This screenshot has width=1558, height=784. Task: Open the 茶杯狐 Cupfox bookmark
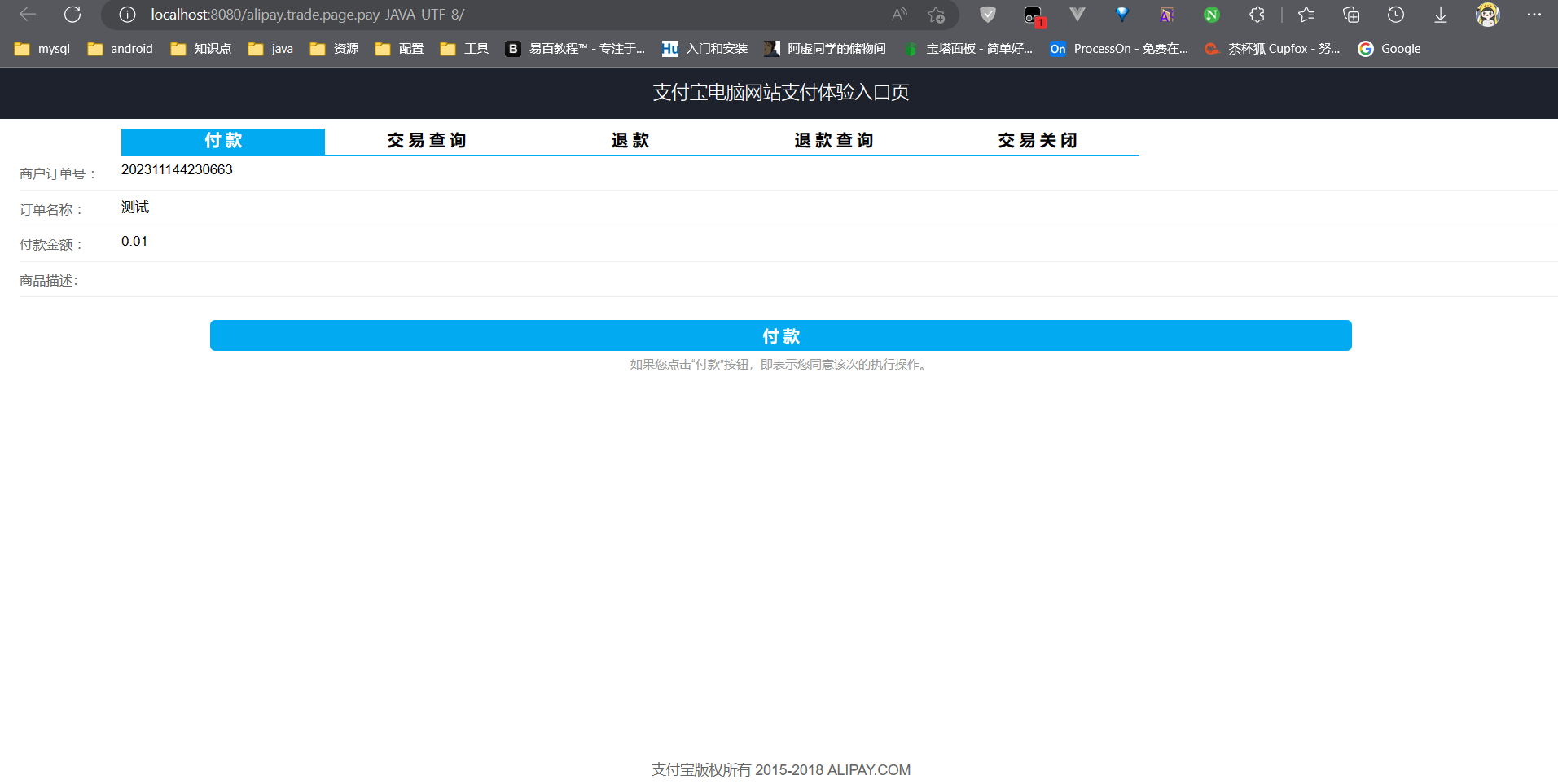point(1272,49)
